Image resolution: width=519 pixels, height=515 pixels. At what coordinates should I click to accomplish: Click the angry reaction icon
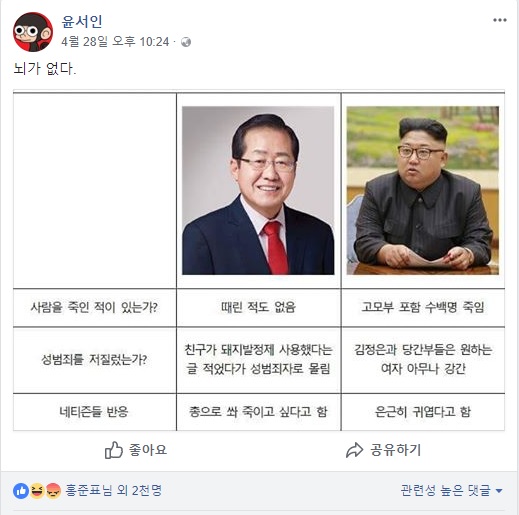(53, 491)
